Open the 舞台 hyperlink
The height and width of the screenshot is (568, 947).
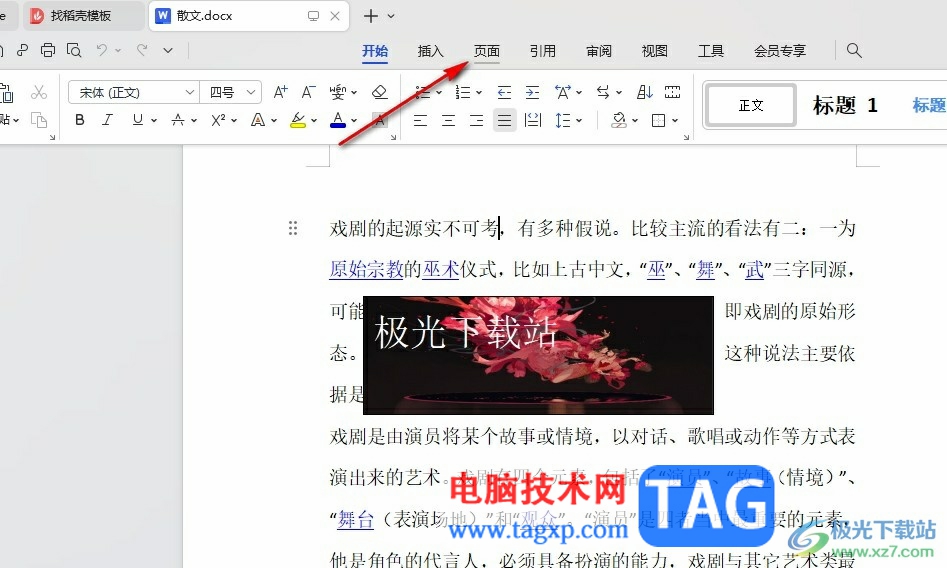click(x=356, y=519)
